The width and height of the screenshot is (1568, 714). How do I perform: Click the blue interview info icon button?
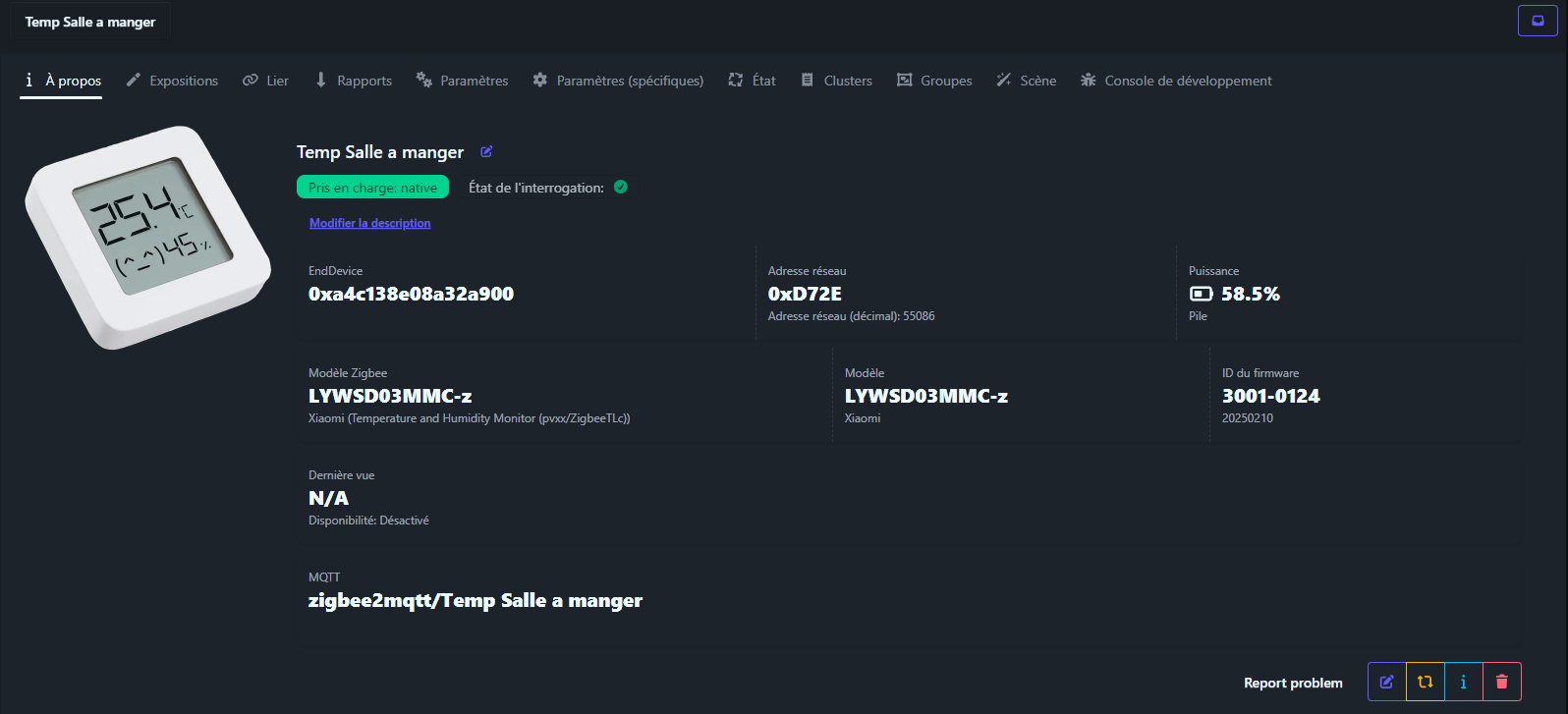pyautogui.click(x=1463, y=682)
